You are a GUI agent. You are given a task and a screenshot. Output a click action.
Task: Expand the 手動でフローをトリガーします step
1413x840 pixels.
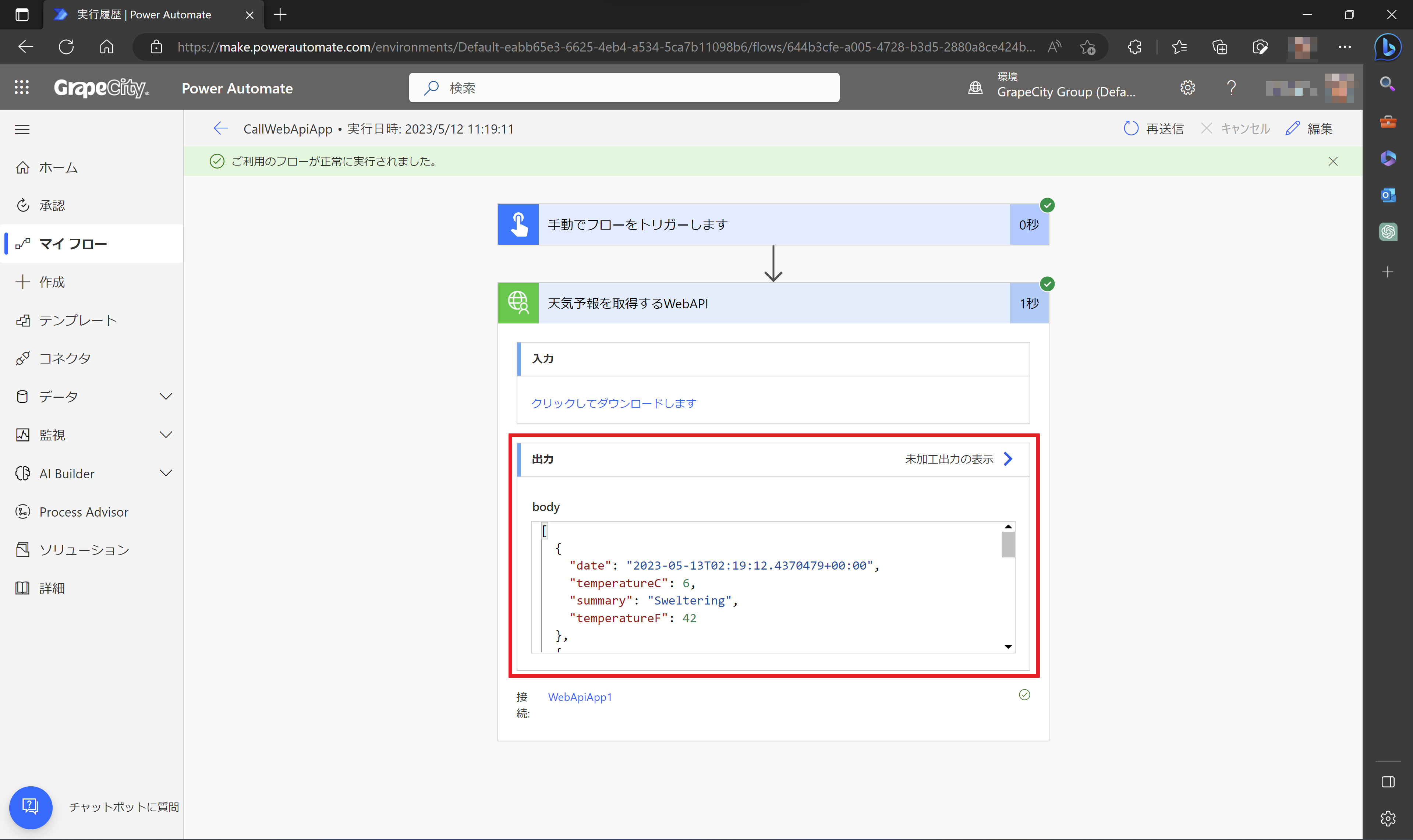pos(773,225)
